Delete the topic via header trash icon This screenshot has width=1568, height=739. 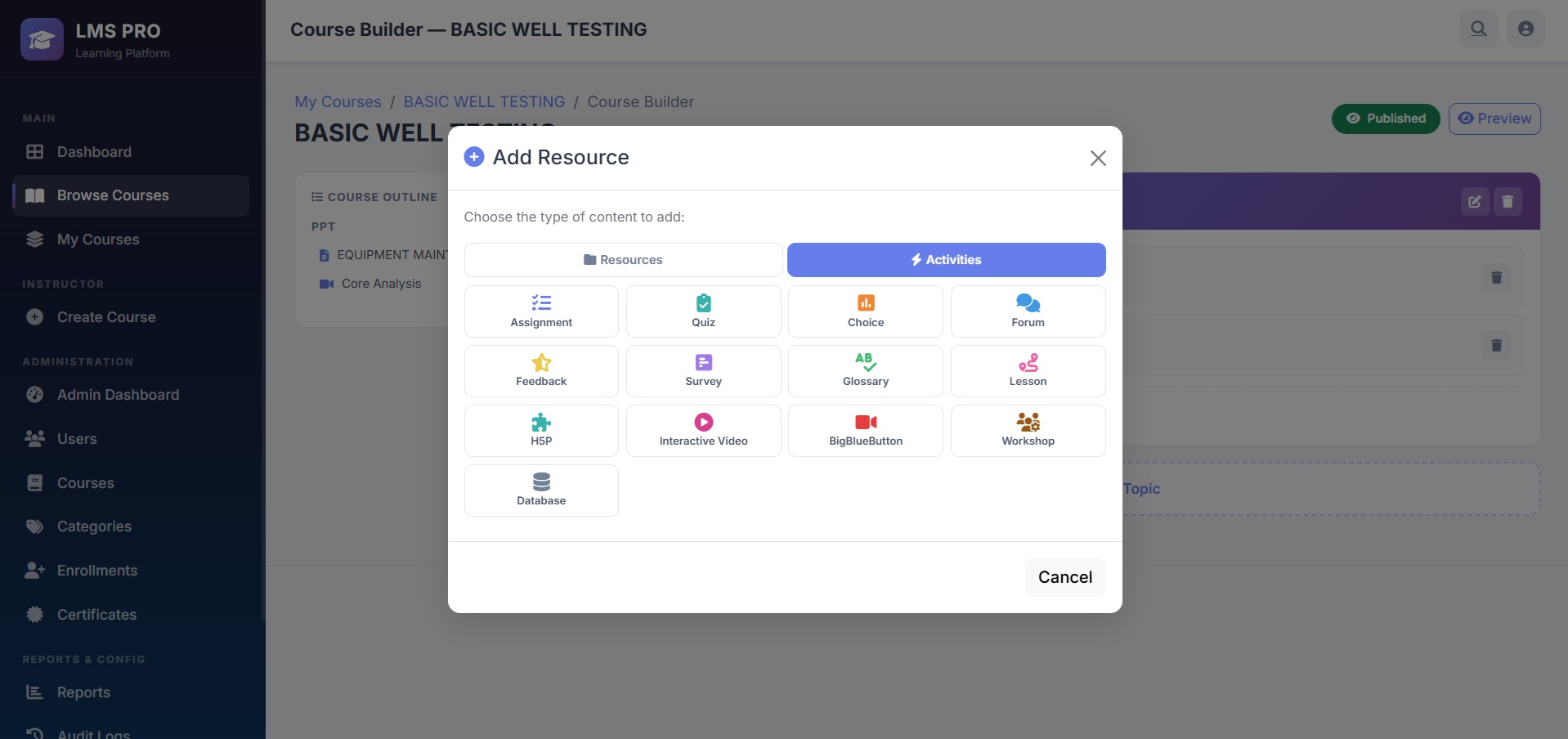pyautogui.click(x=1508, y=201)
